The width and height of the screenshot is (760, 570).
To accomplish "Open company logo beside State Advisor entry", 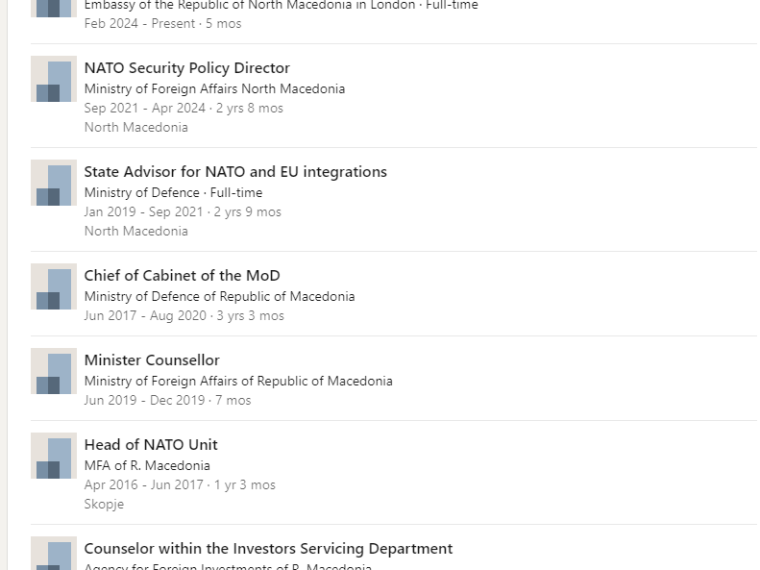I will click(54, 183).
